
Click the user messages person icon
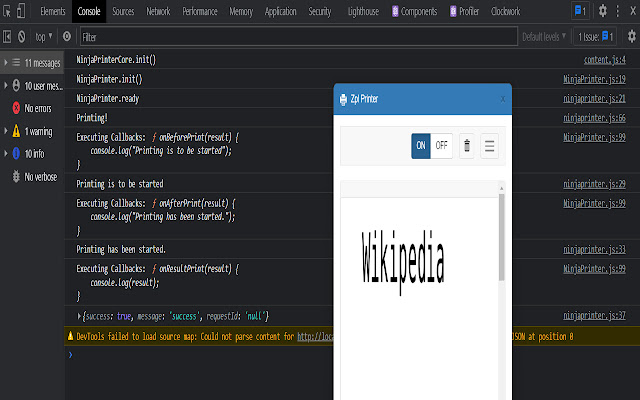(16, 85)
